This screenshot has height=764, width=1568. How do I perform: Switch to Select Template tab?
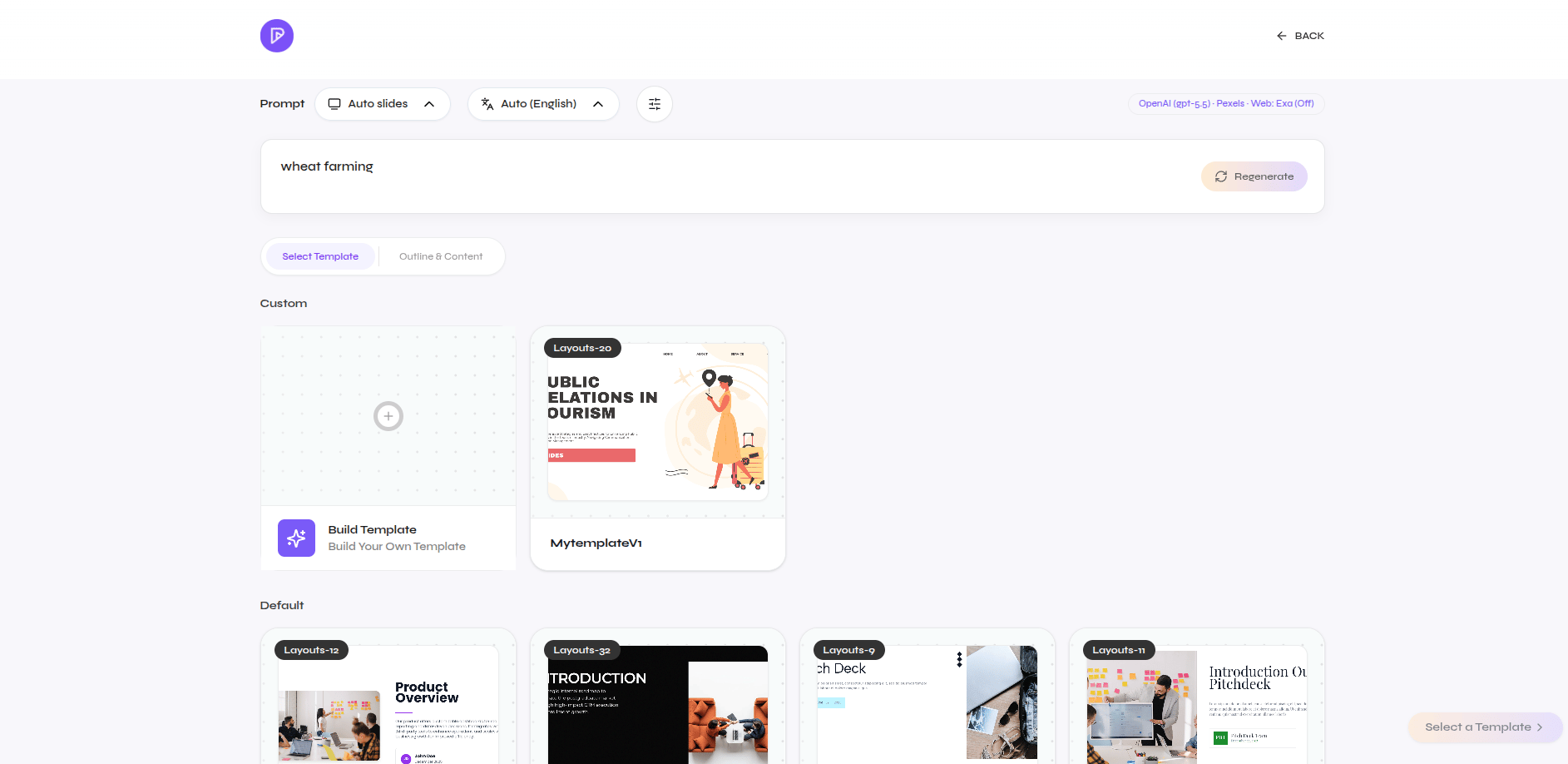coord(320,256)
